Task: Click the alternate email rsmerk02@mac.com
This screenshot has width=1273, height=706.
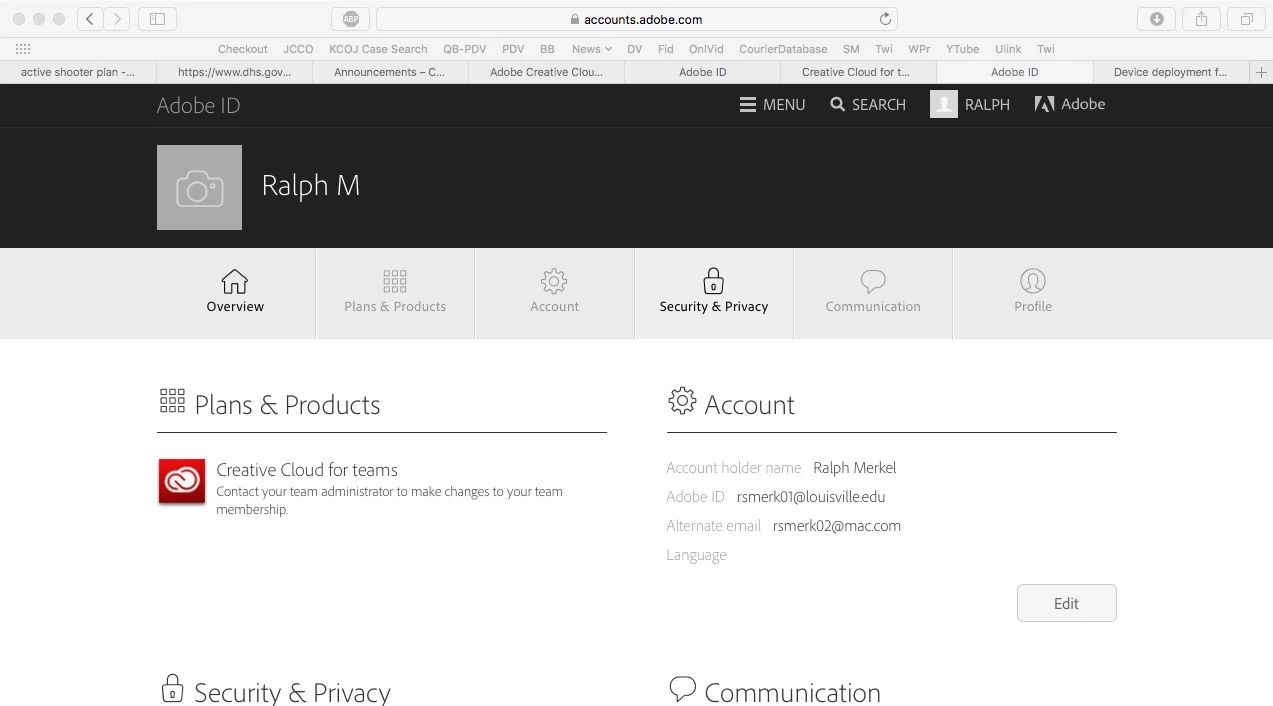Action: point(837,526)
